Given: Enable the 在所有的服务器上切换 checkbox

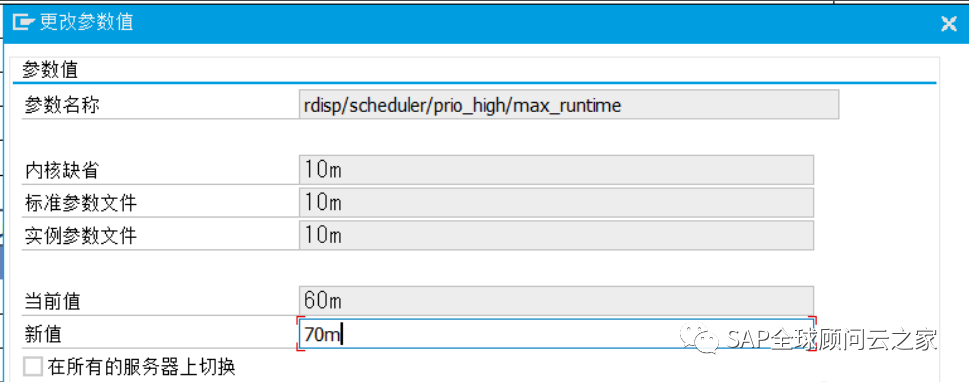Looking at the screenshot, I should 32,367.
